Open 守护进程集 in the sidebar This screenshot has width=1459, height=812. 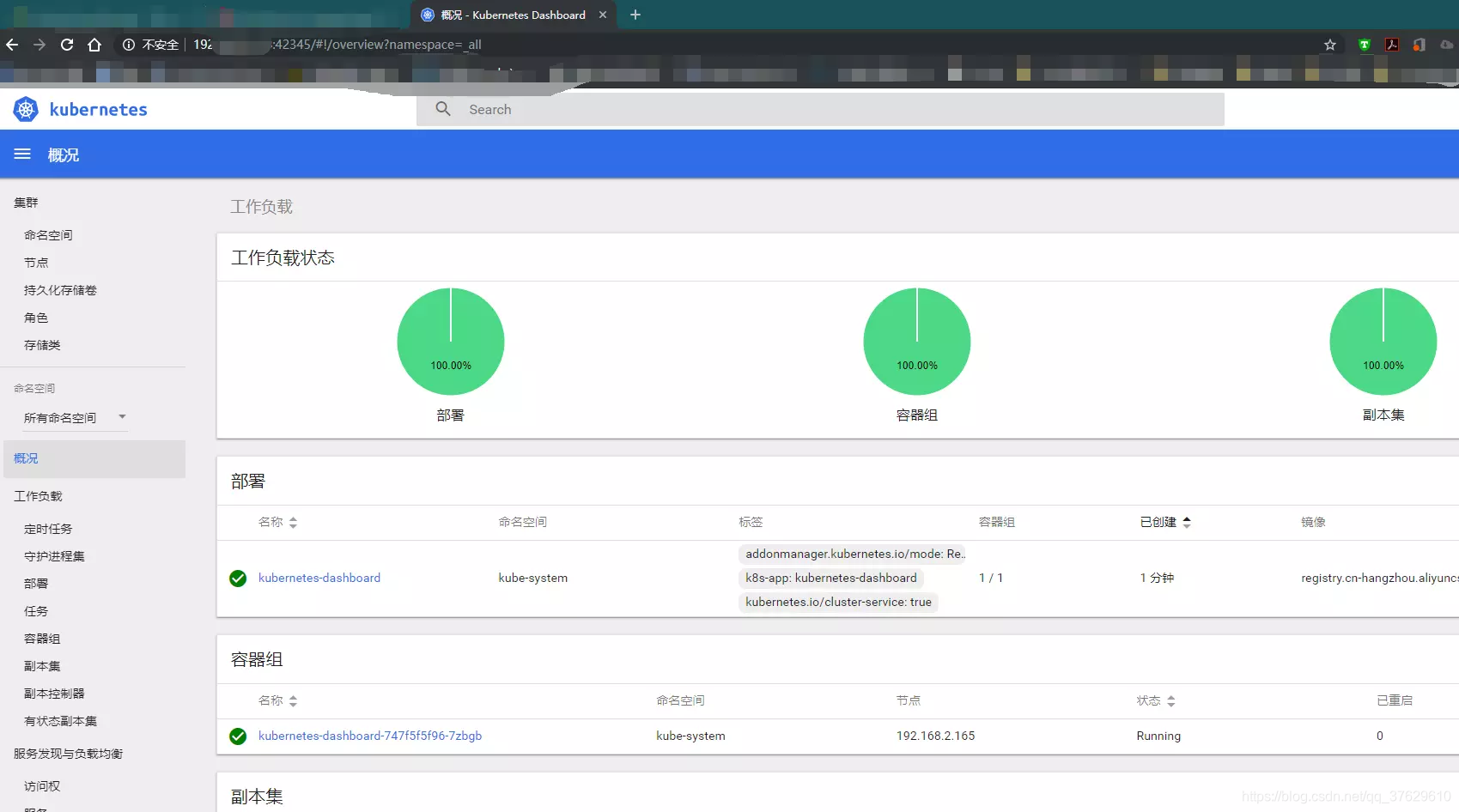tap(54, 556)
